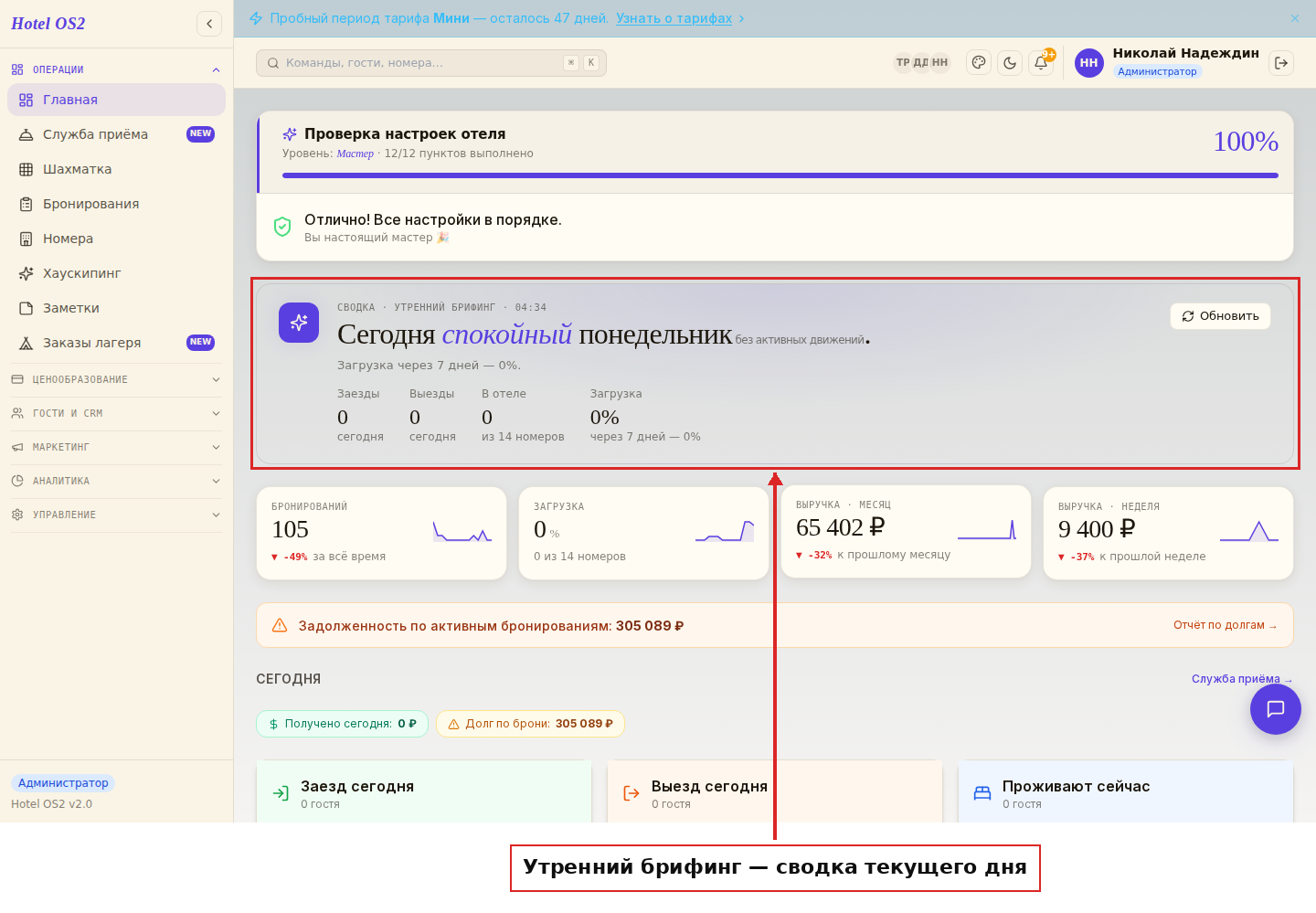Click the Заметки note icon

27,308
